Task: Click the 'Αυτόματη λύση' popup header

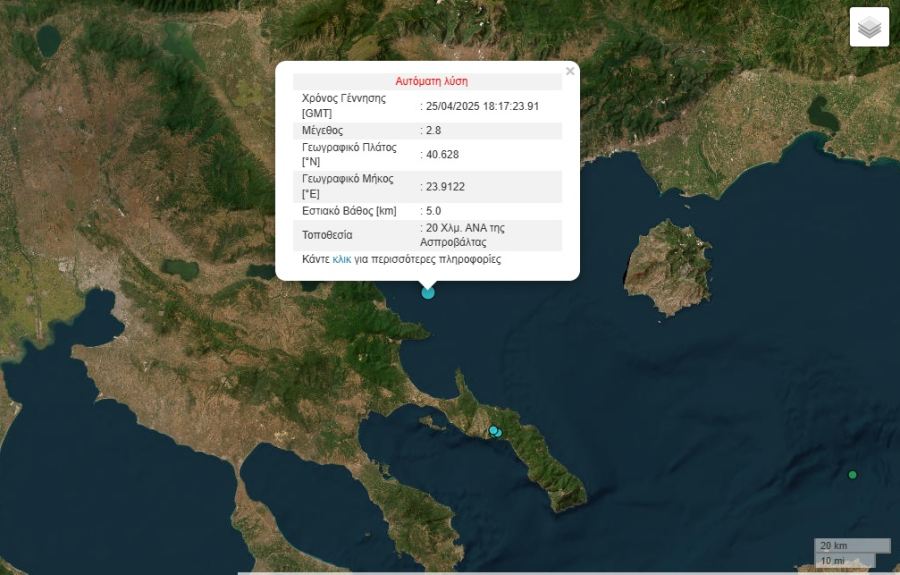Action: pos(431,81)
